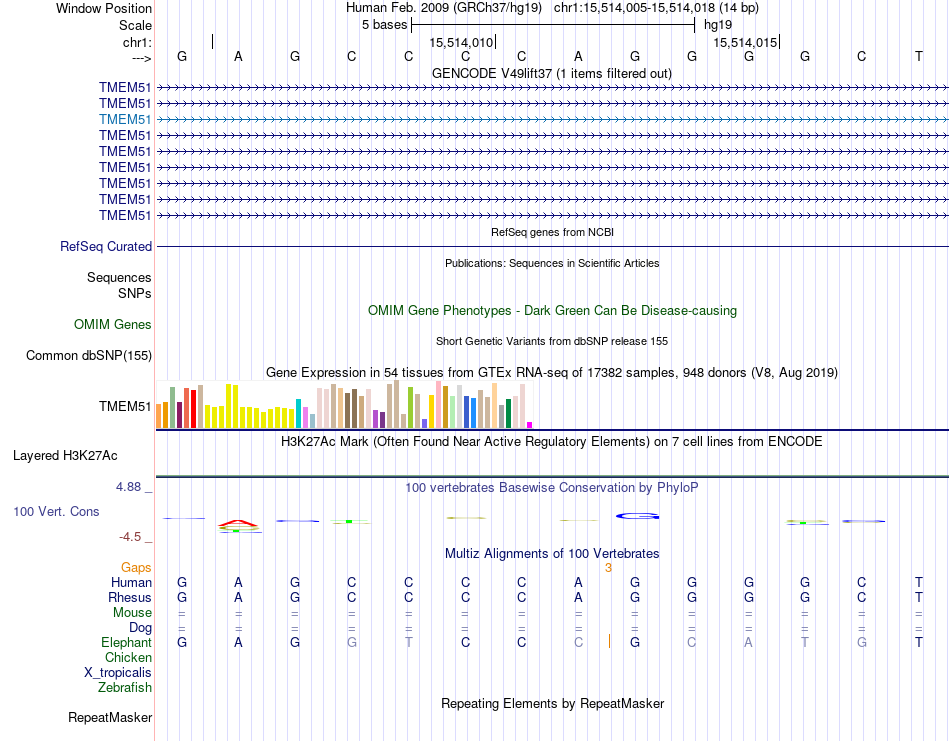Click the orange insertion tick in Elephant row
950x741 pixels.
609,641
